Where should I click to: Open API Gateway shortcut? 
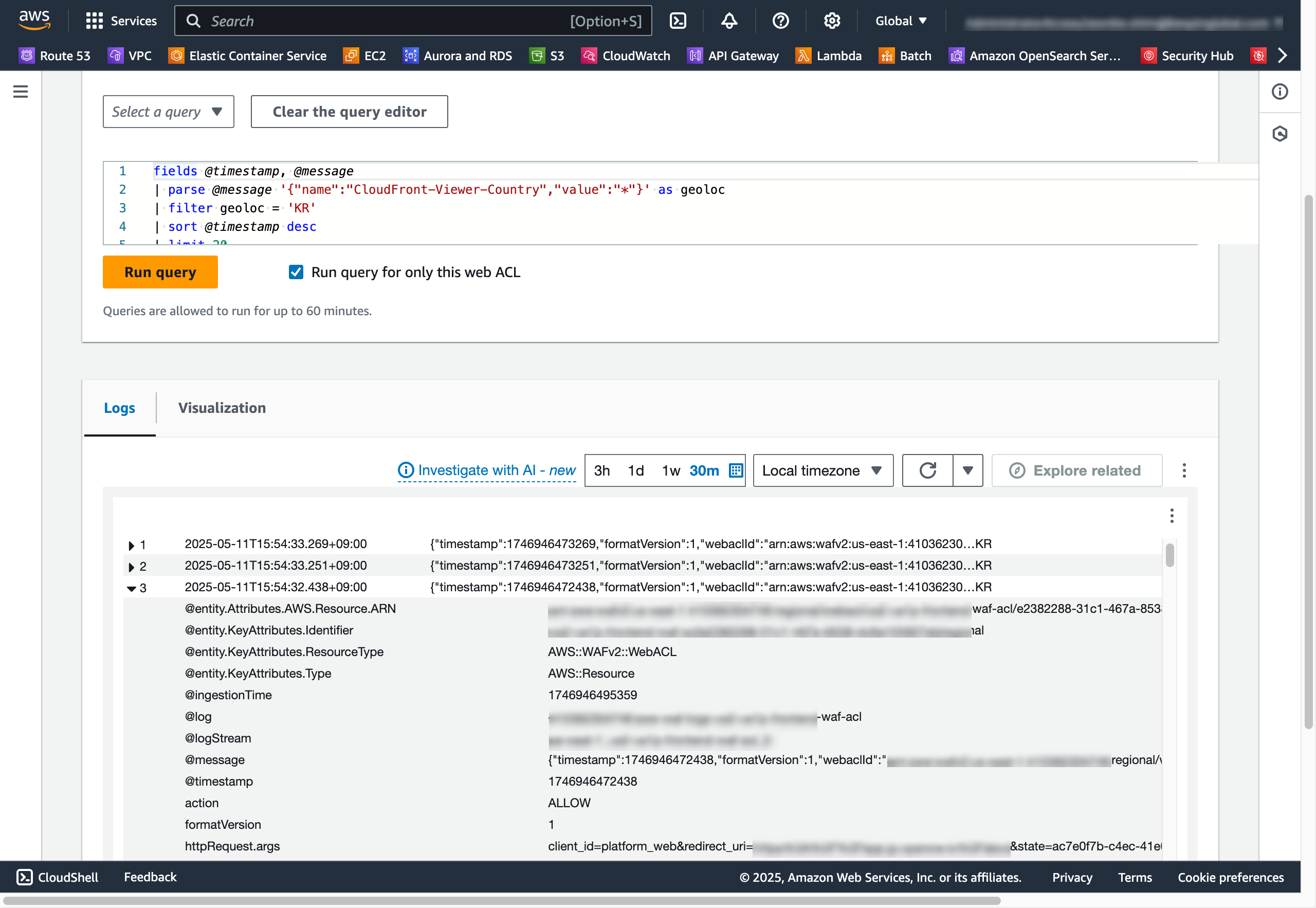click(733, 56)
